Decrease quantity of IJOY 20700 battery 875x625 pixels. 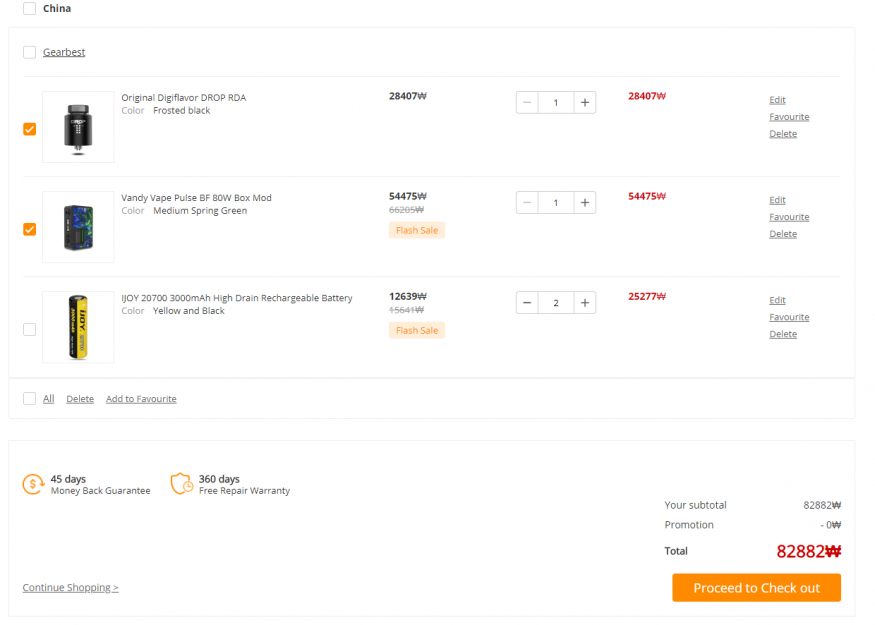click(527, 303)
